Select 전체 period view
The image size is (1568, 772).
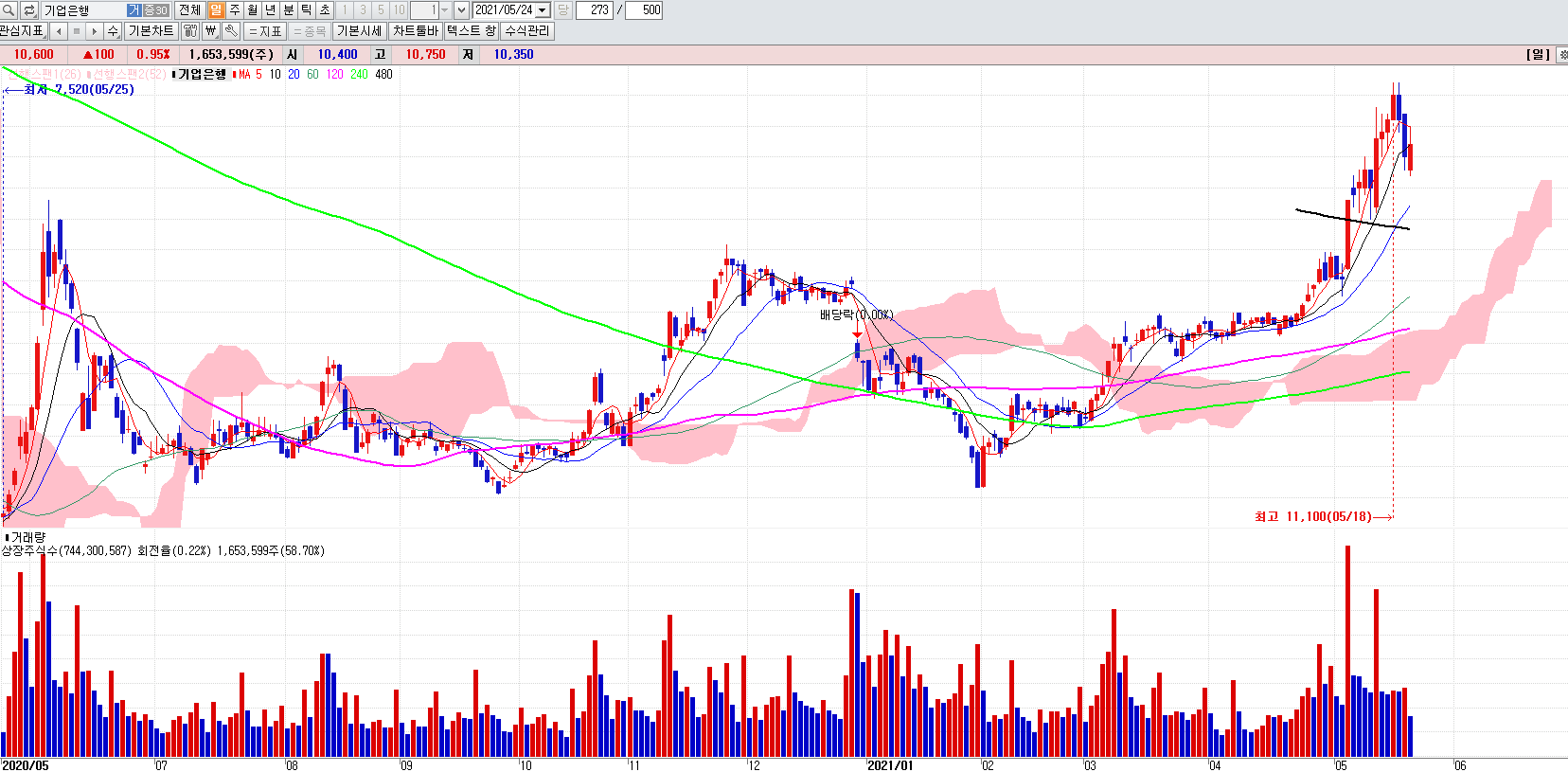tap(189, 10)
